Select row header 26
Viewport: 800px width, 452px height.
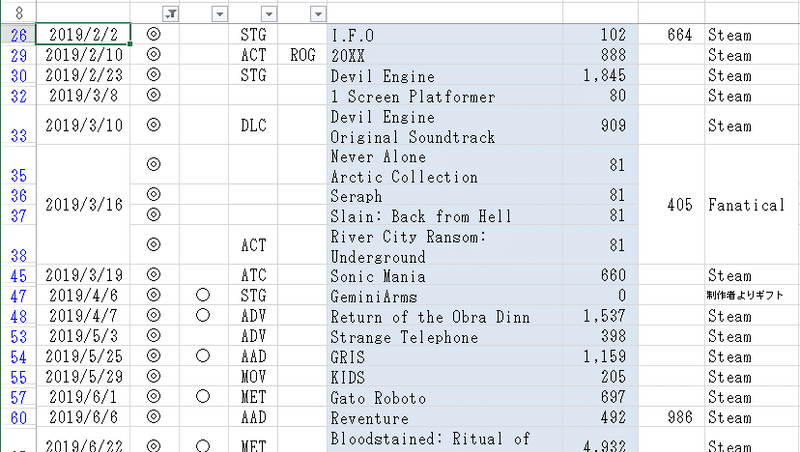(x=18, y=35)
